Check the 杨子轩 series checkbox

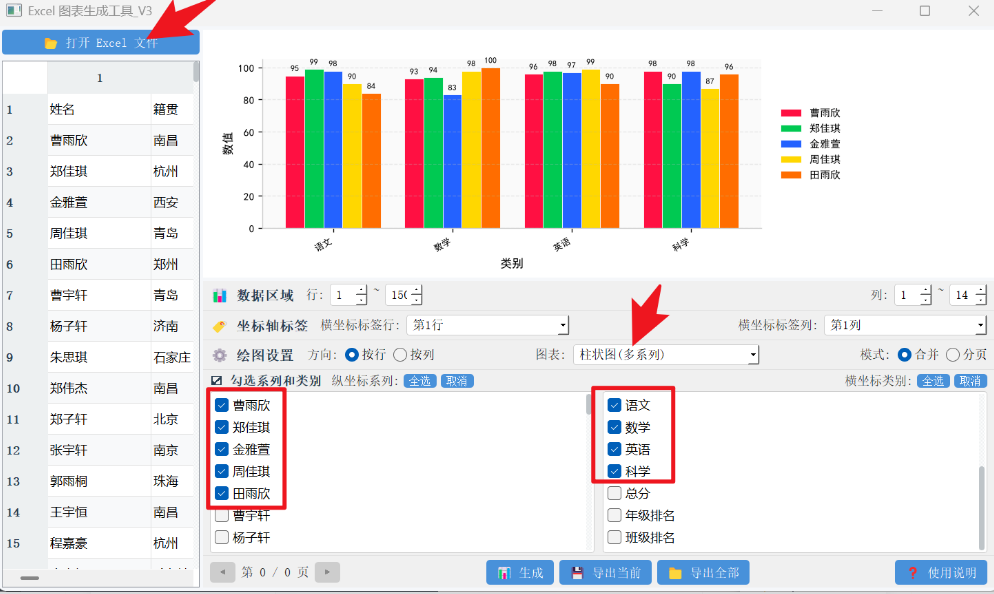(x=222, y=538)
